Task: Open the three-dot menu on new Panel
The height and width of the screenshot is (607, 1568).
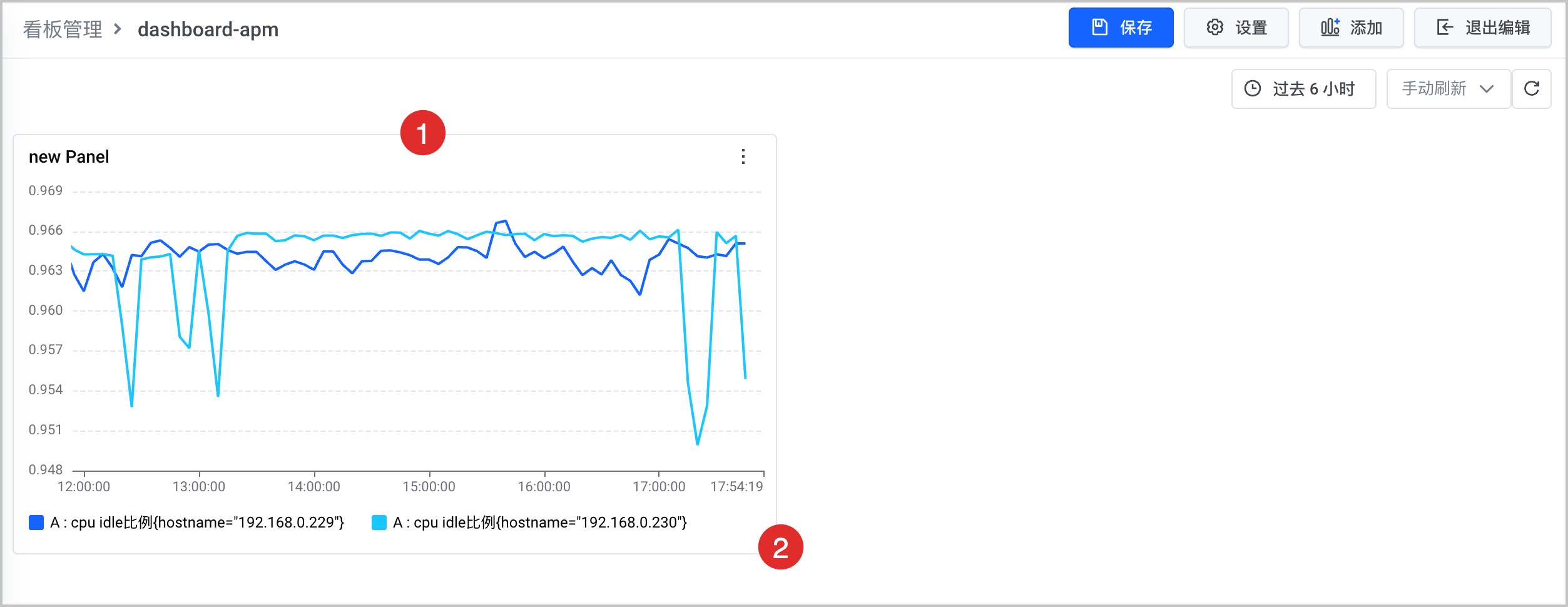Action: [x=743, y=156]
